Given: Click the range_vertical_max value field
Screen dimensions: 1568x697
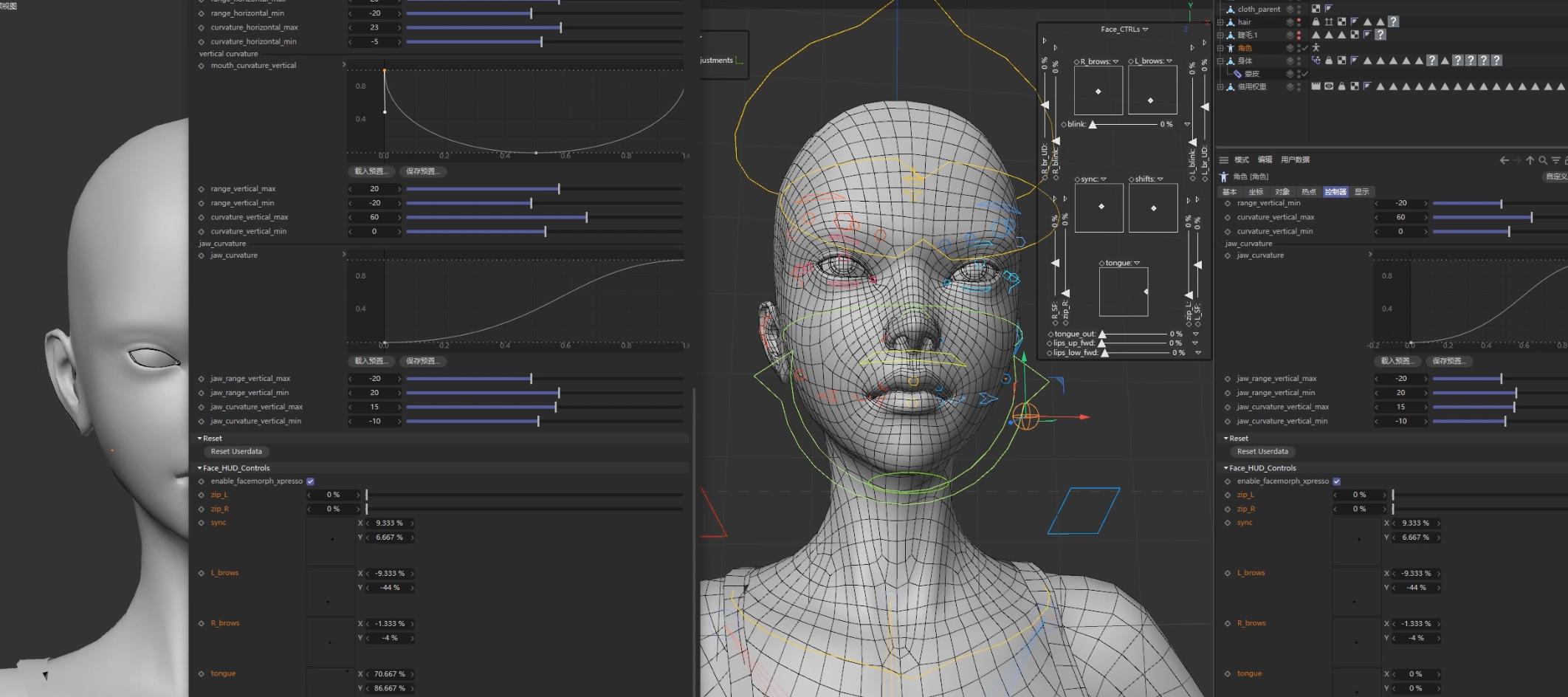Looking at the screenshot, I should point(375,189).
